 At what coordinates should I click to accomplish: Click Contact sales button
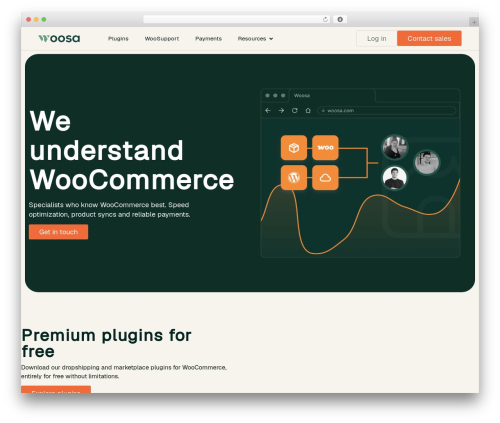click(429, 39)
